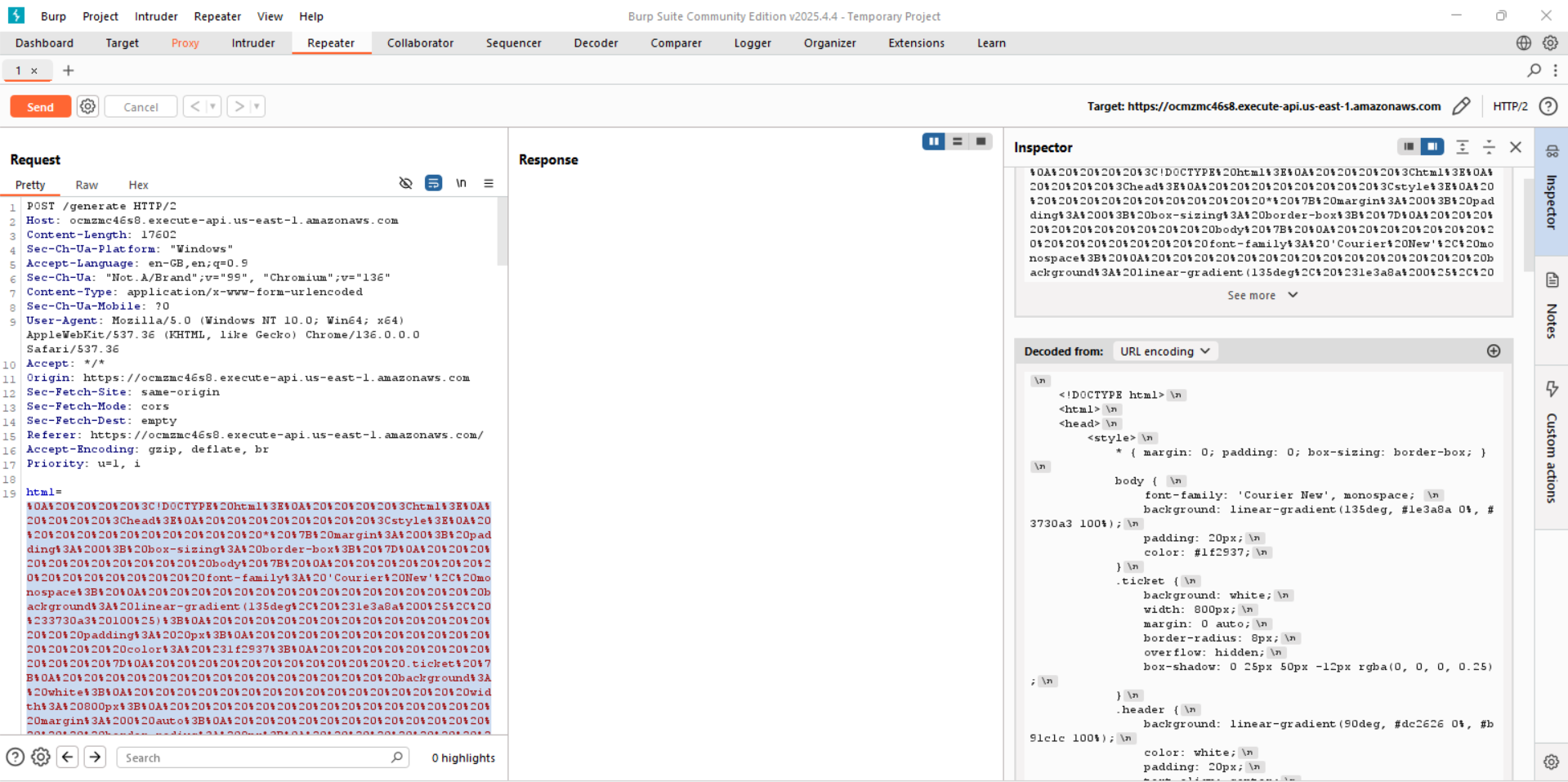The height and width of the screenshot is (782, 1568).
Task: Select top-bottom request/response layout
Action: tap(958, 141)
